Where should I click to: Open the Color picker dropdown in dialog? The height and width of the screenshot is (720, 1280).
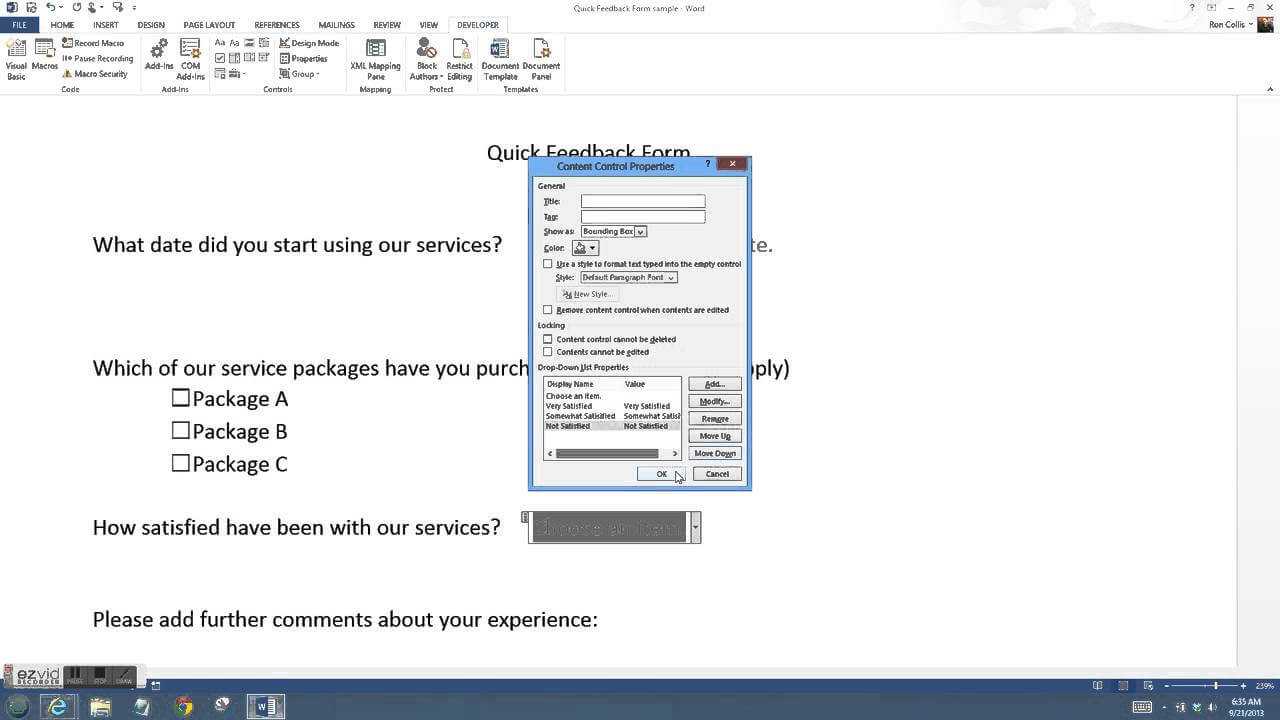pyautogui.click(x=592, y=248)
